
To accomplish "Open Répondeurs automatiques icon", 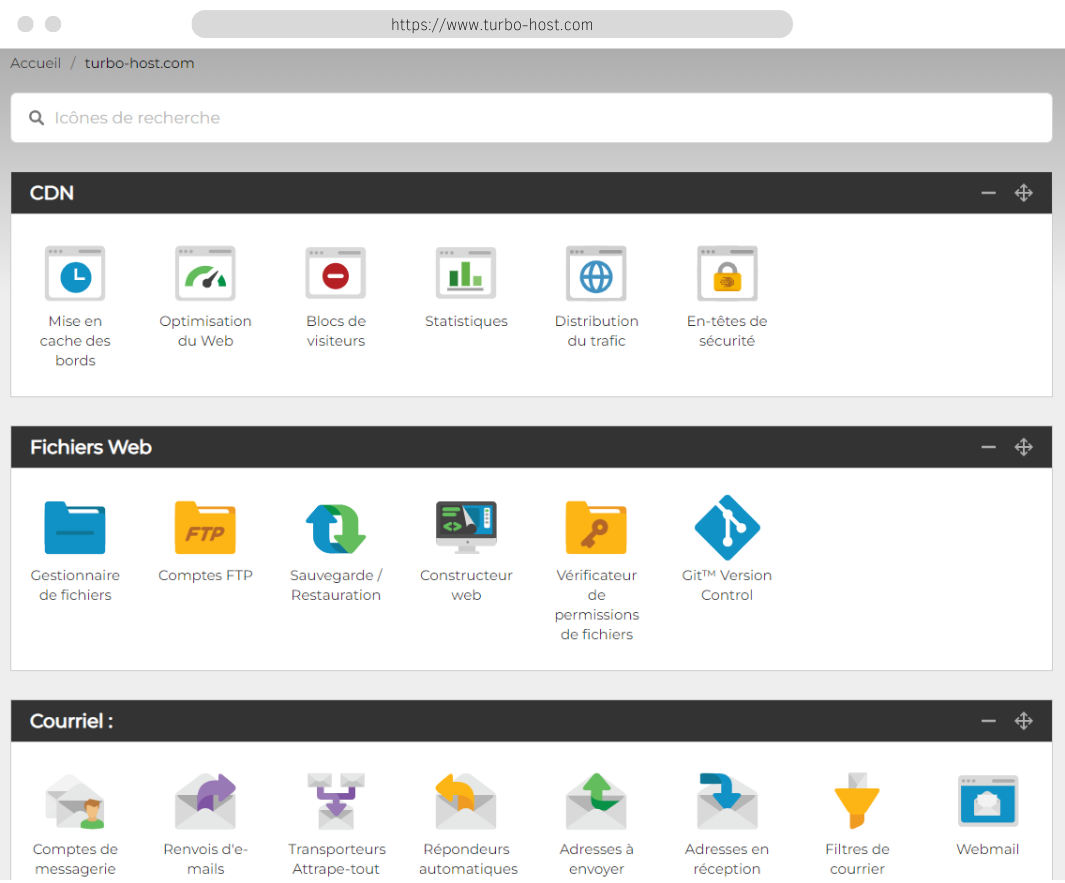I will (x=466, y=801).
